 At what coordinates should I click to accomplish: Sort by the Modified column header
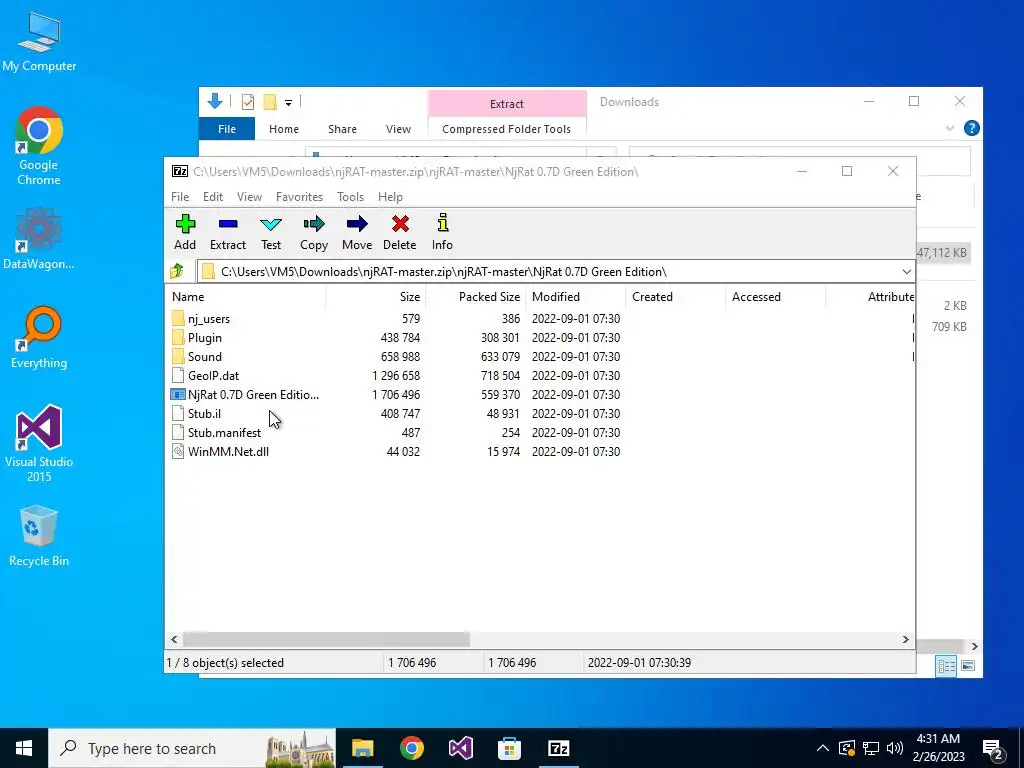pyautogui.click(x=576, y=296)
